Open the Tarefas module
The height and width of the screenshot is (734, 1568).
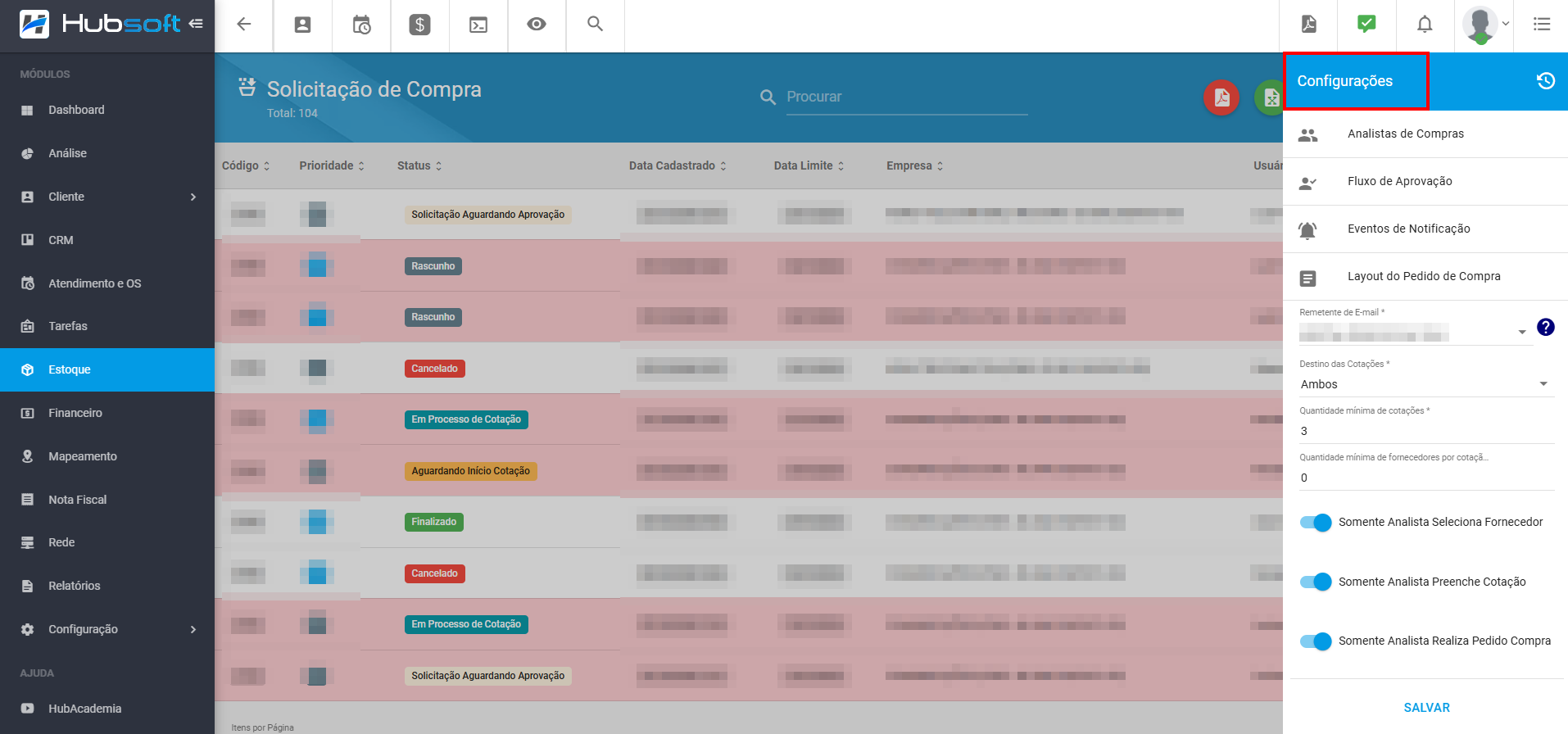107,326
